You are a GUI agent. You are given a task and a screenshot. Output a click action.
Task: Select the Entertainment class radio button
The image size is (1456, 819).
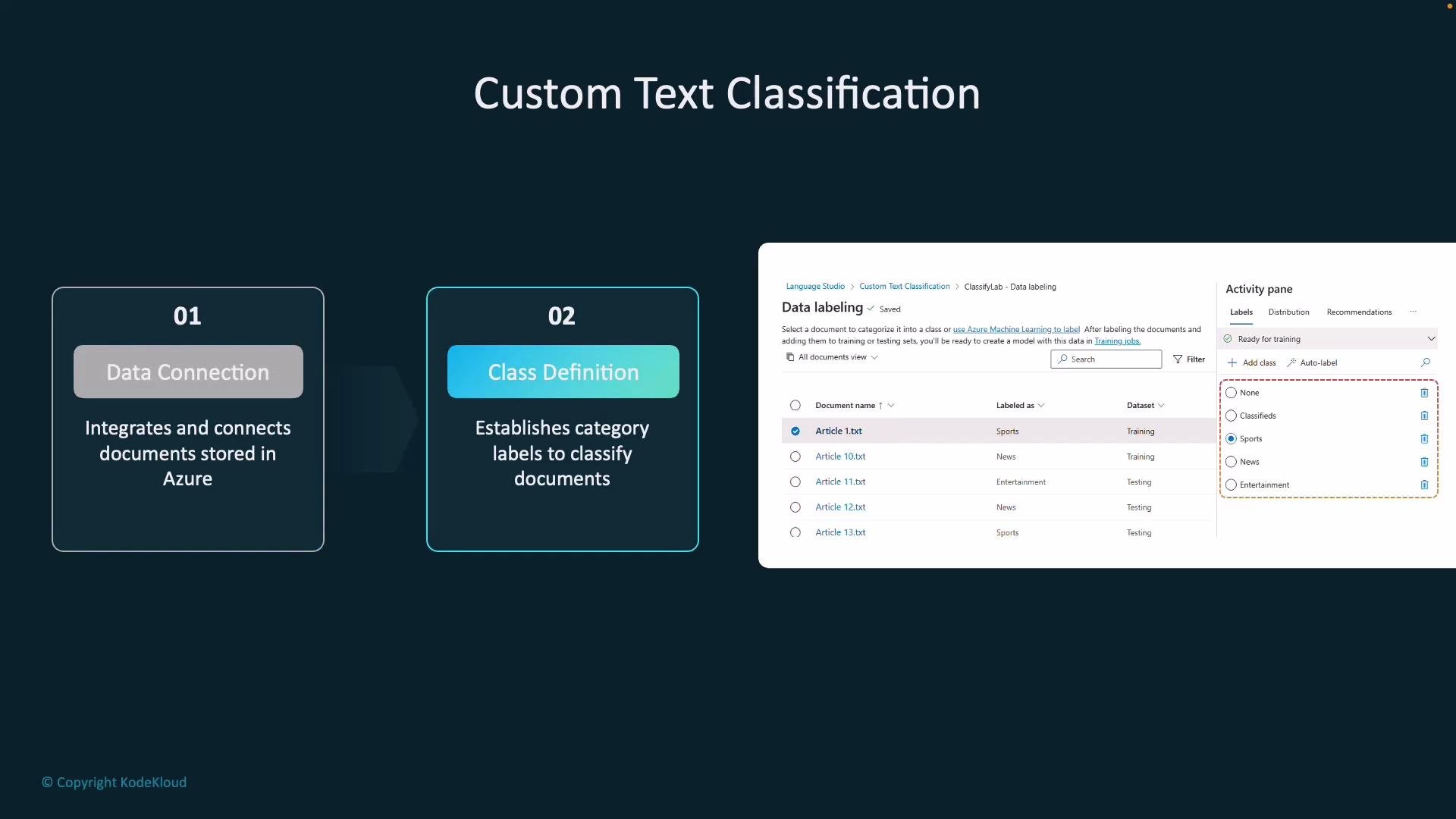click(1231, 485)
